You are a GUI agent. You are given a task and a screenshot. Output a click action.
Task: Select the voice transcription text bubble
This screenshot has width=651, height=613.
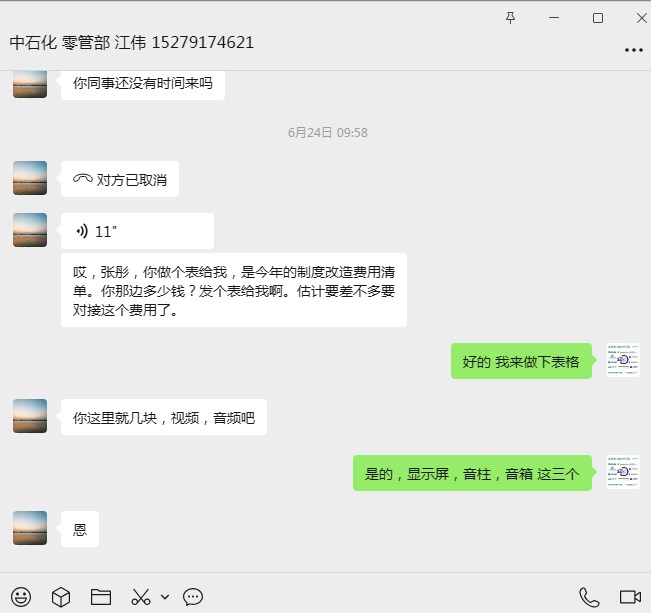[234, 290]
